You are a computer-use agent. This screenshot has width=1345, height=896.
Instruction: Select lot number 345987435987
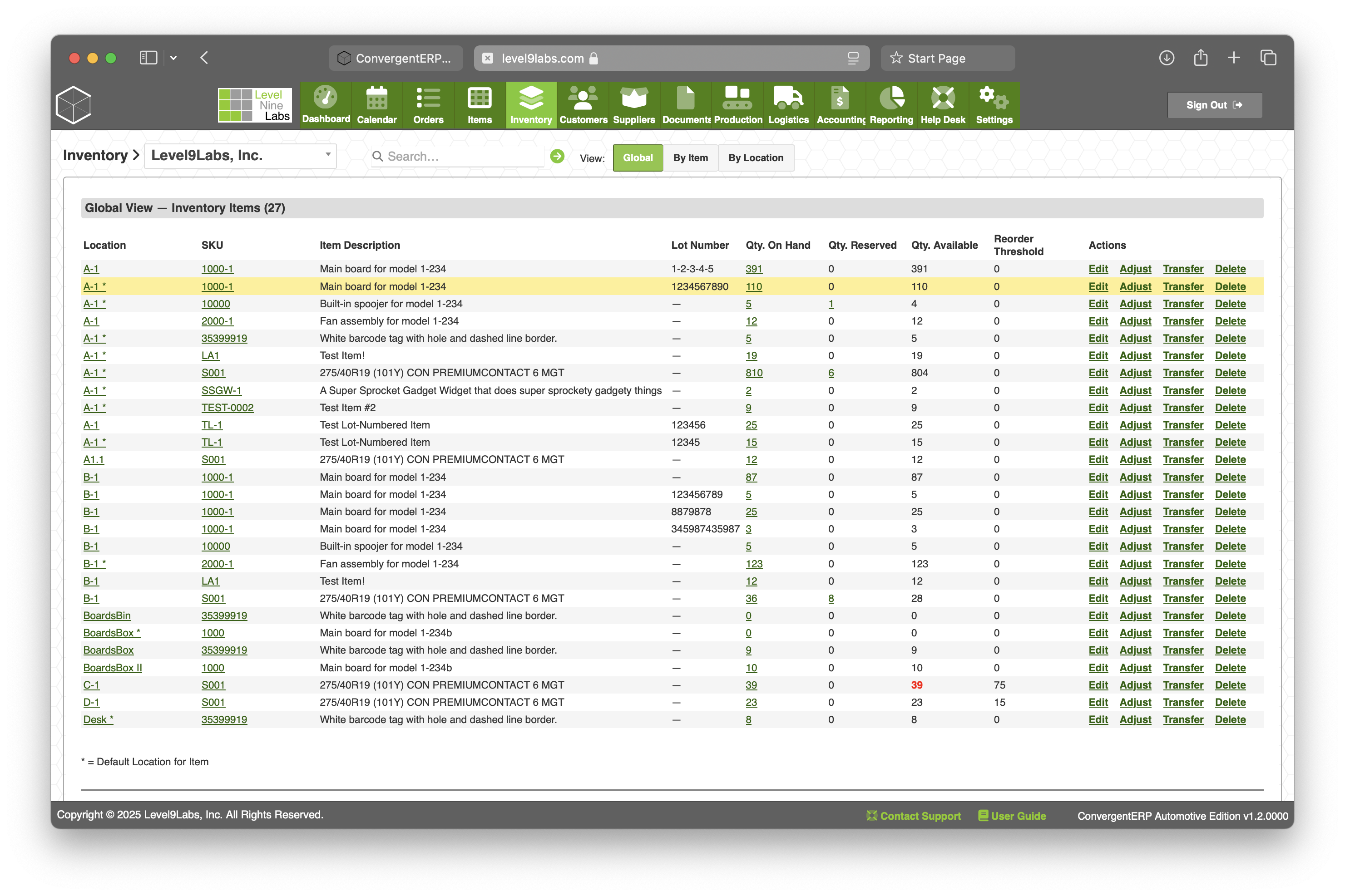pyautogui.click(x=705, y=529)
